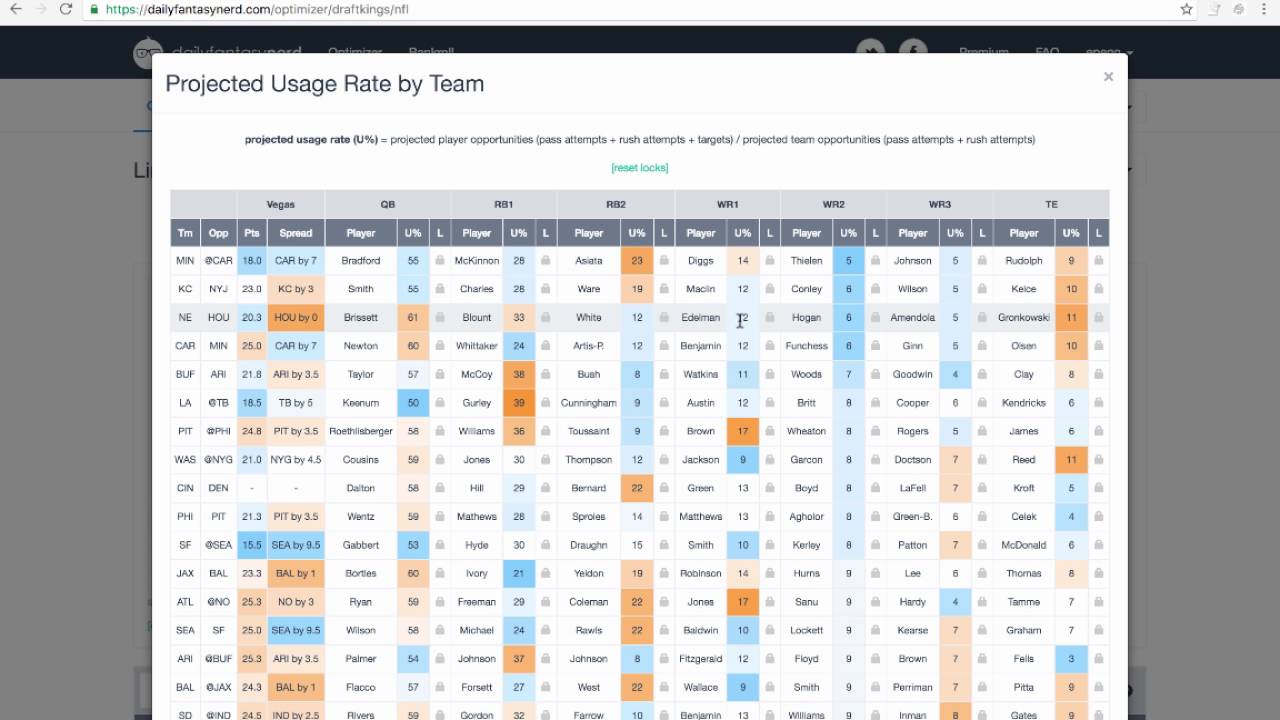The width and height of the screenshot is (1280, 720).
Task: Click Cunningham in the LA row
Action: (x=589, y=403)
